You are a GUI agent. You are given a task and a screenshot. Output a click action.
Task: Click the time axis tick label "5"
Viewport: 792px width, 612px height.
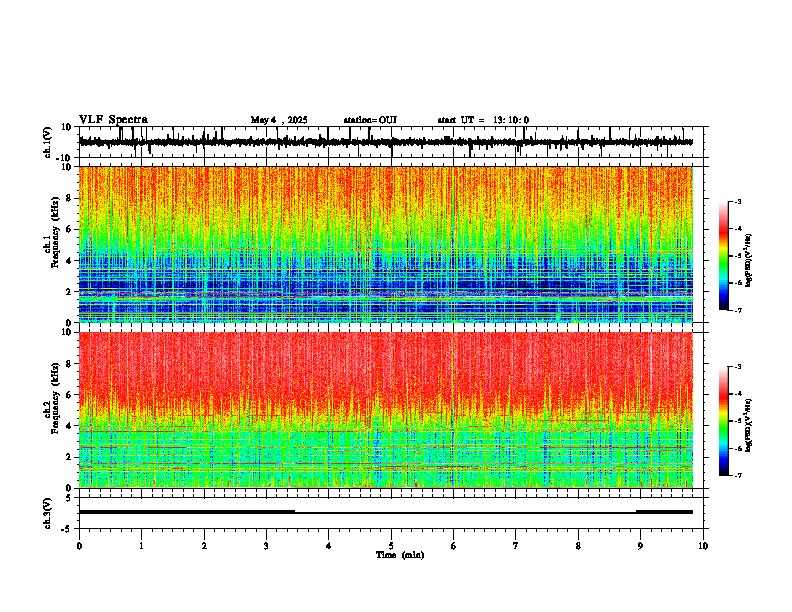click(391, 546)
